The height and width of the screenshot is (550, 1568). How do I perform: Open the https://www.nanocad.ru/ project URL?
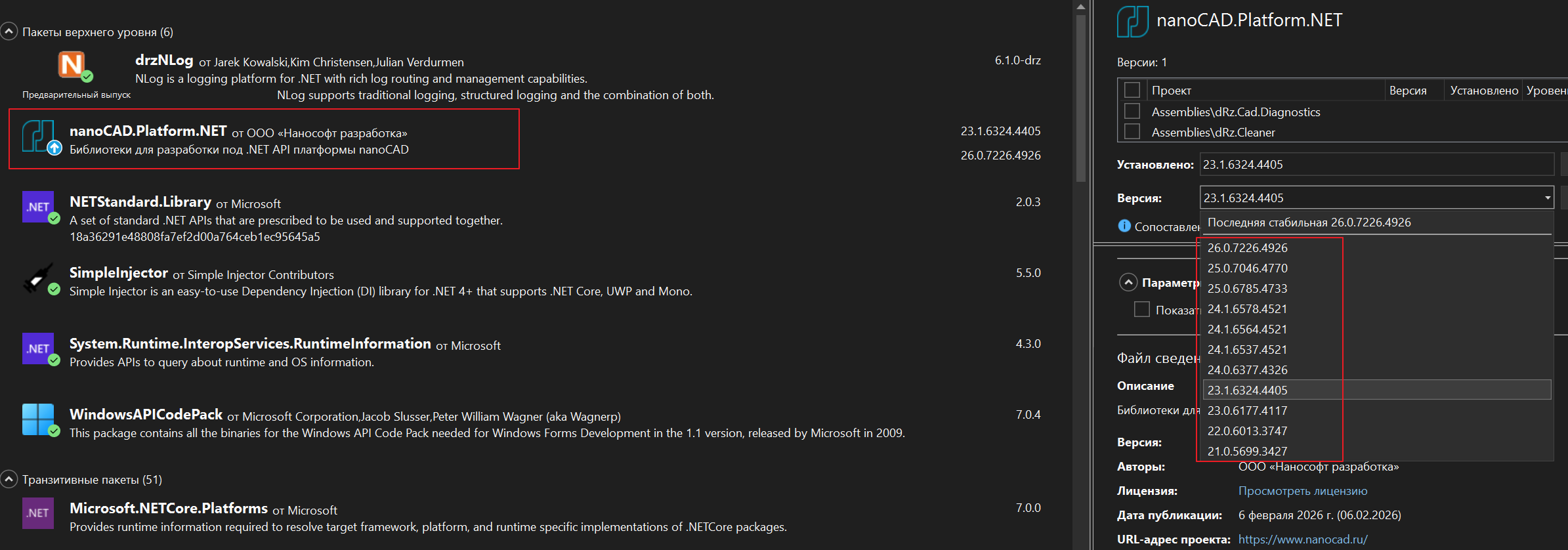1302,539
